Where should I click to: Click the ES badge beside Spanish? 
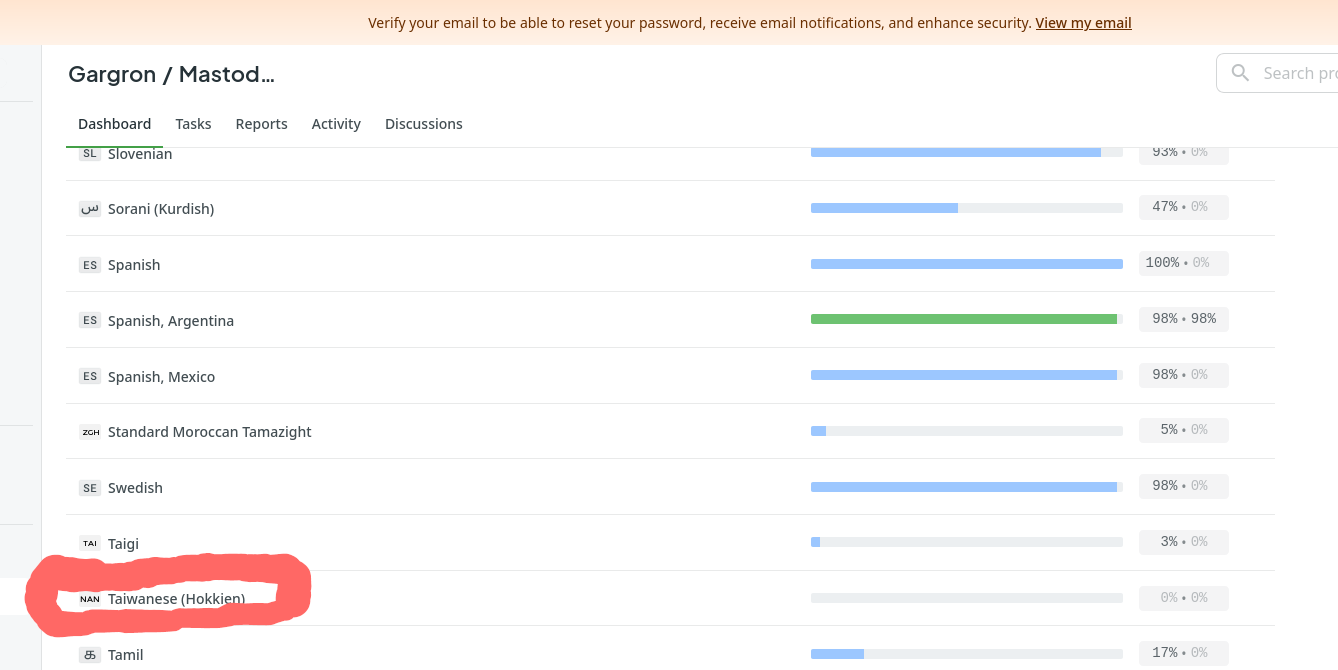click(90, 265)
